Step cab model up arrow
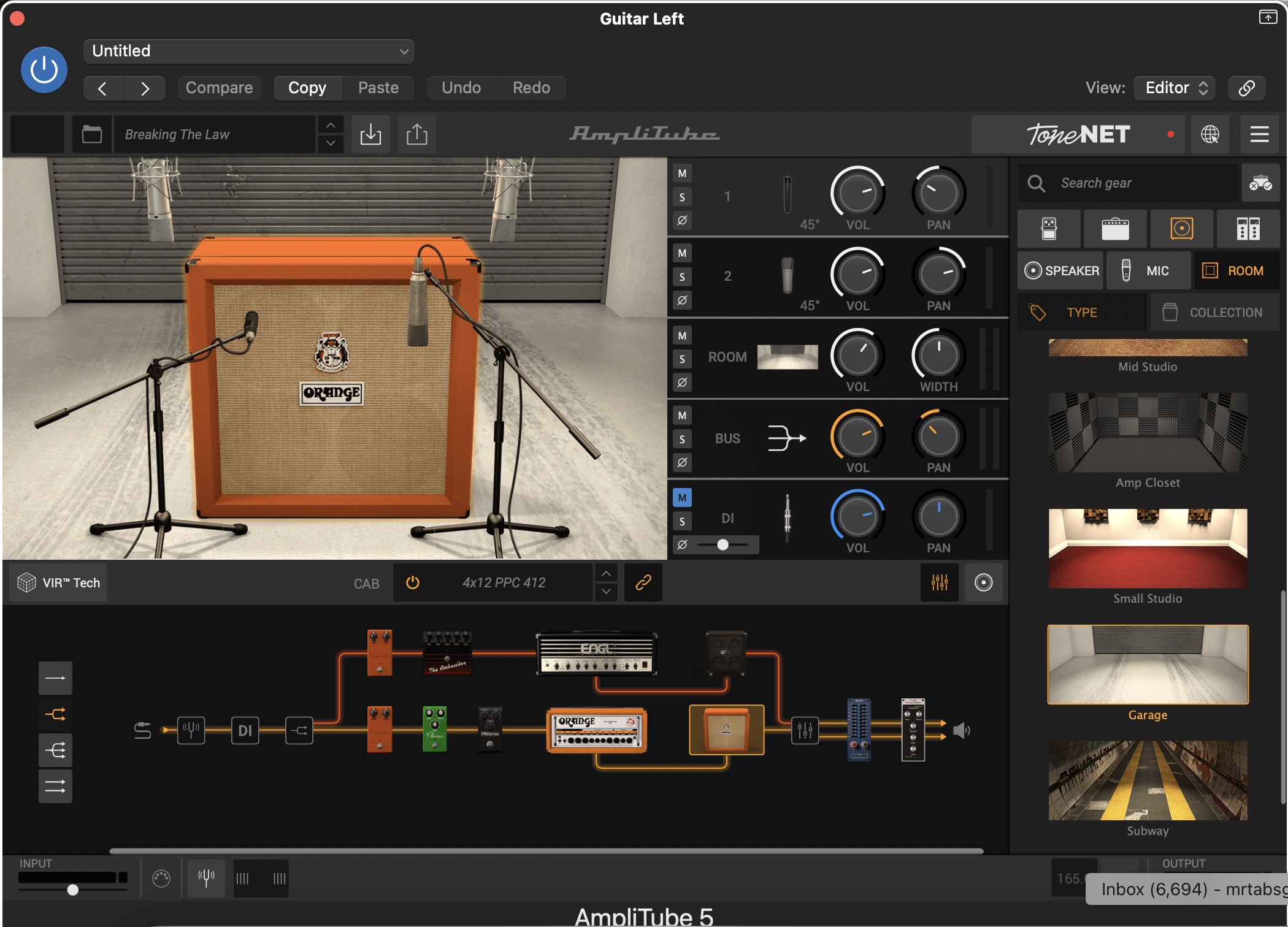The width and height of the screenshot is (1288, 927). pyautogui.click(x=606, y=574)
